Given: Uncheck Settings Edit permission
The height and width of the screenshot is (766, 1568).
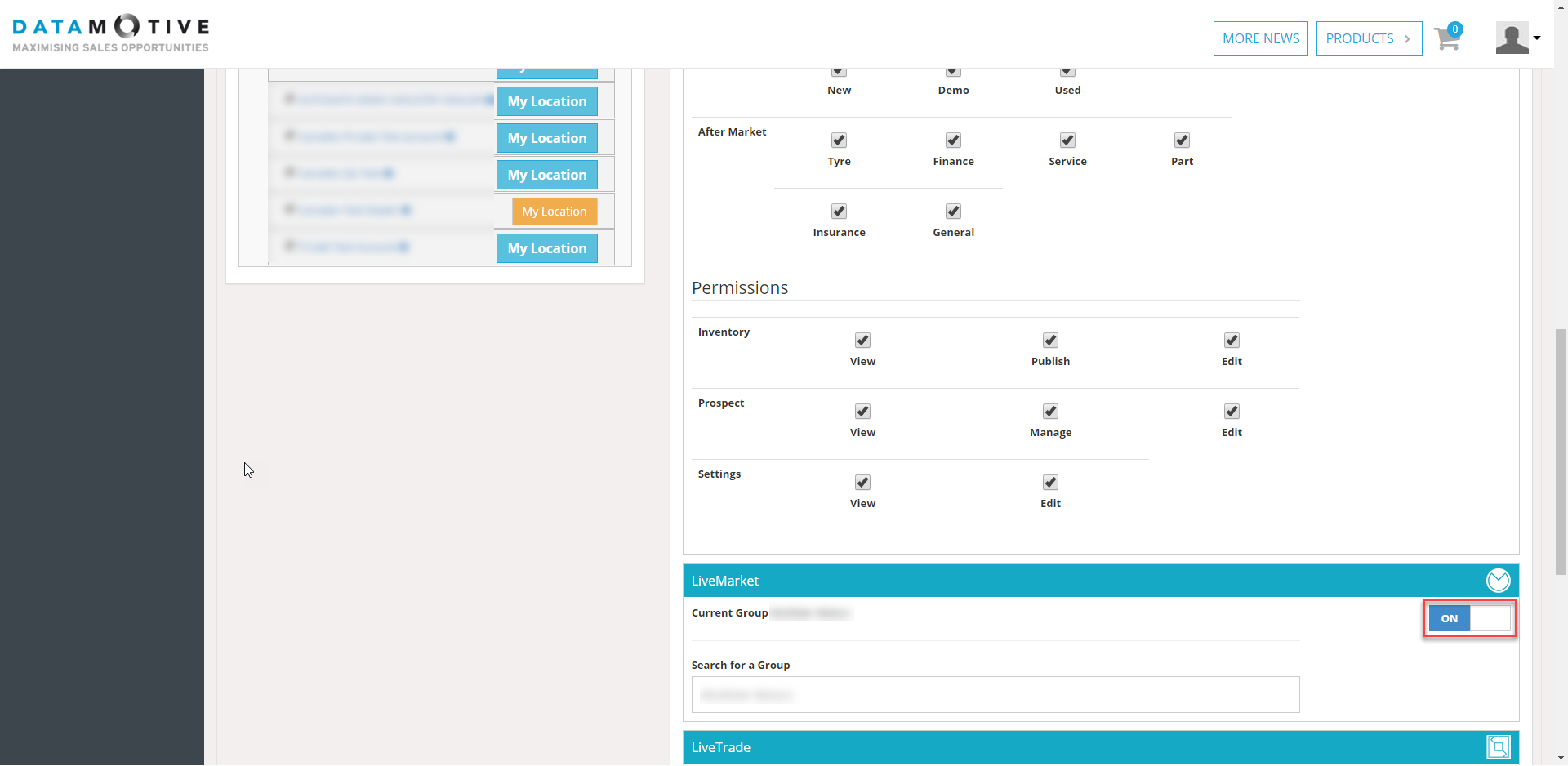Looking at the screenshot, I should (1050, 483).
